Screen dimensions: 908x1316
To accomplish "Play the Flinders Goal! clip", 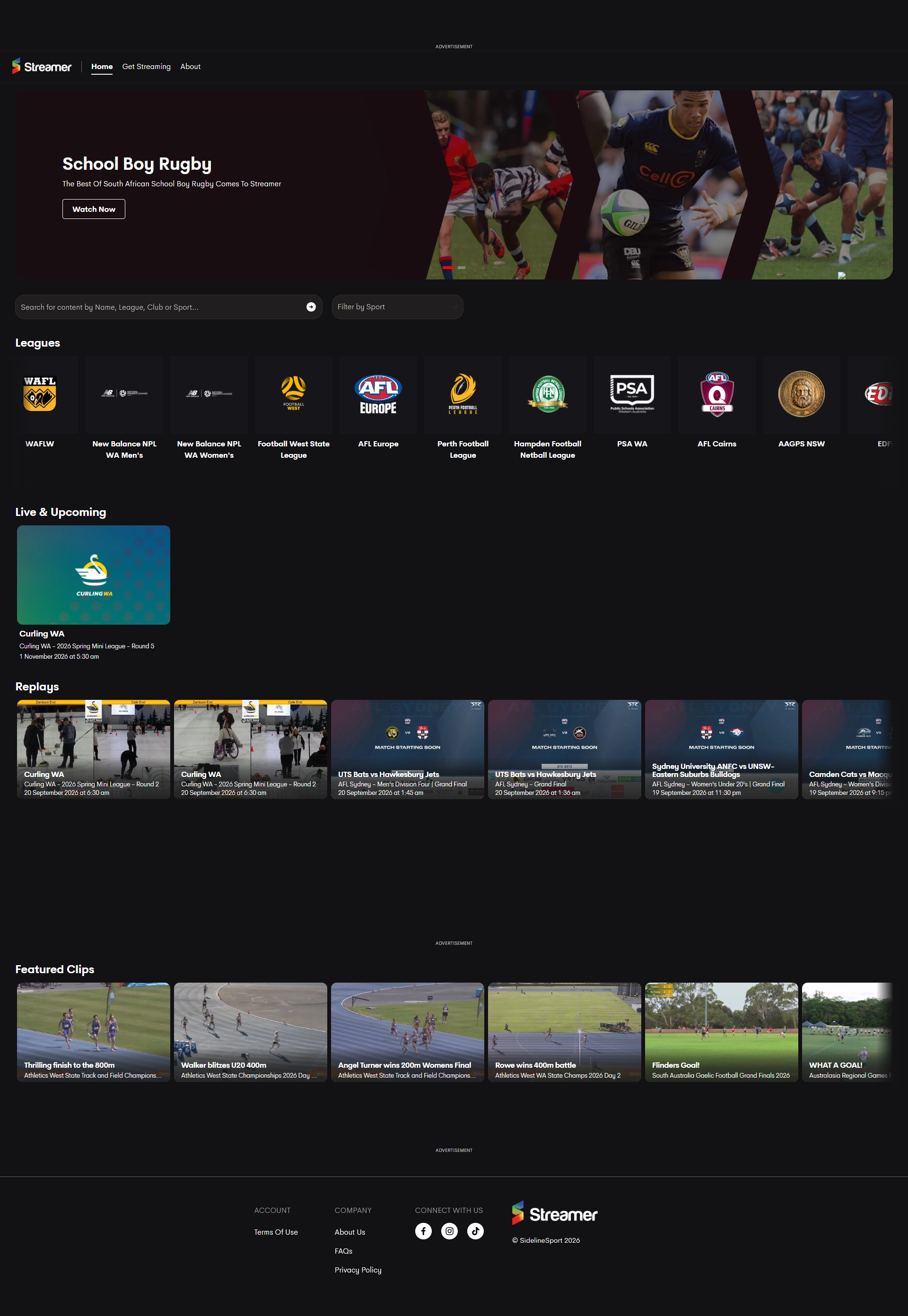I will coord(721,1032).
